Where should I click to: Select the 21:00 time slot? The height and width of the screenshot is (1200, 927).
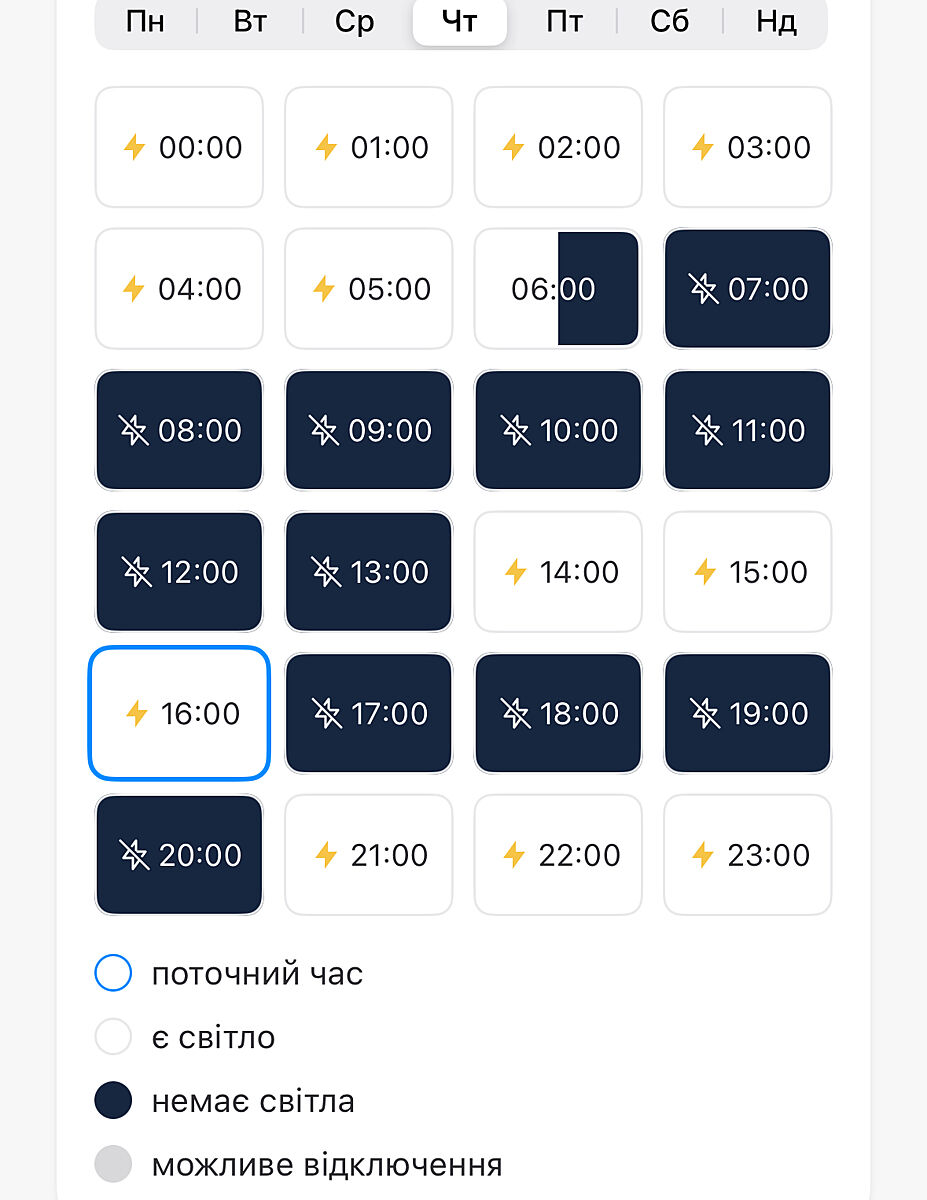(368, 855)
